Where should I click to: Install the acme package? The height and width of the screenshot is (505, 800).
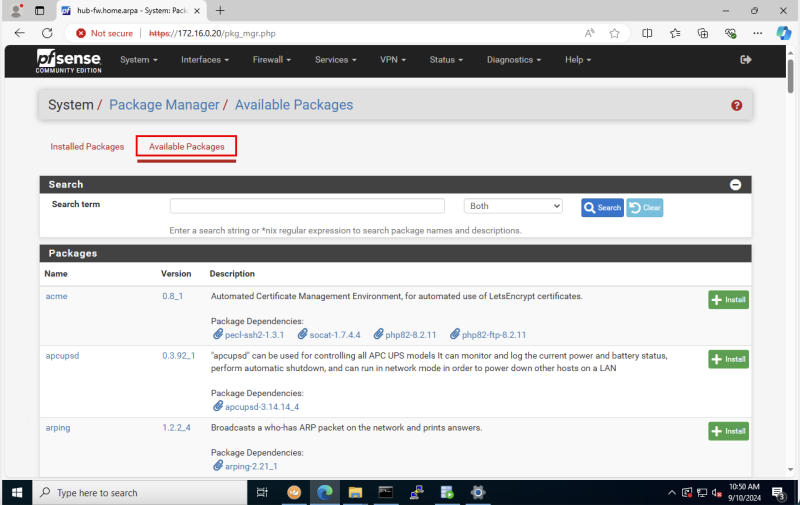pyautogui.click(x=728, y=299)
